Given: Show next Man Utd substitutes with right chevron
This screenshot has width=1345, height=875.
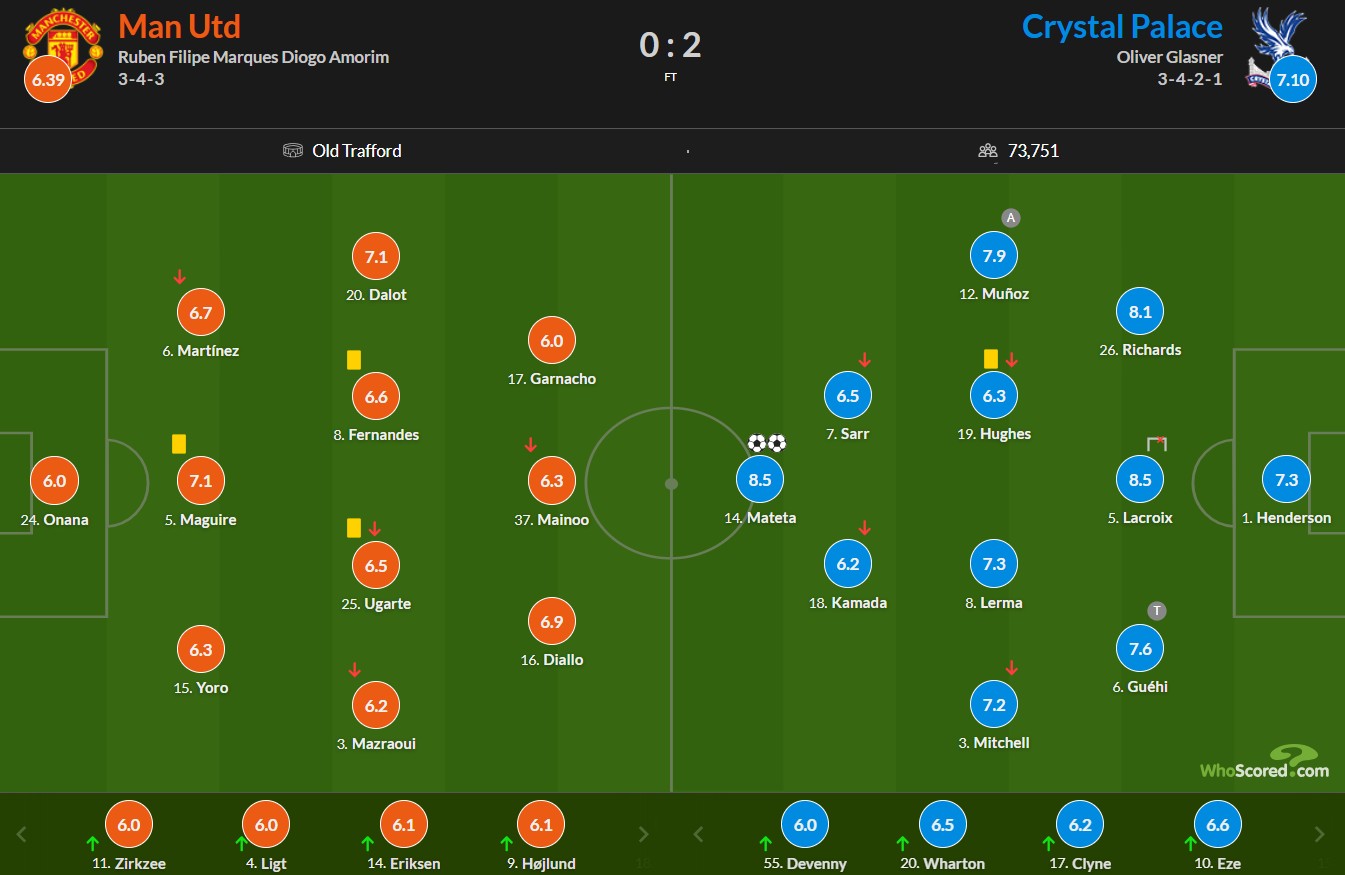Looking at the screenshot, I should click(x=644, y=834).
